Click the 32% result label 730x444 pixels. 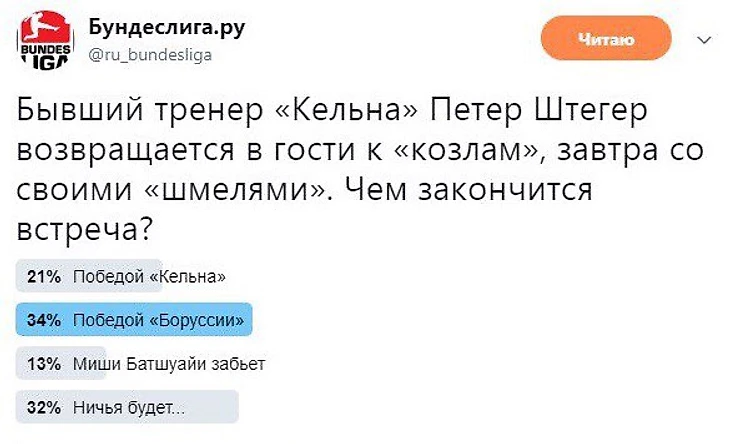44,408
